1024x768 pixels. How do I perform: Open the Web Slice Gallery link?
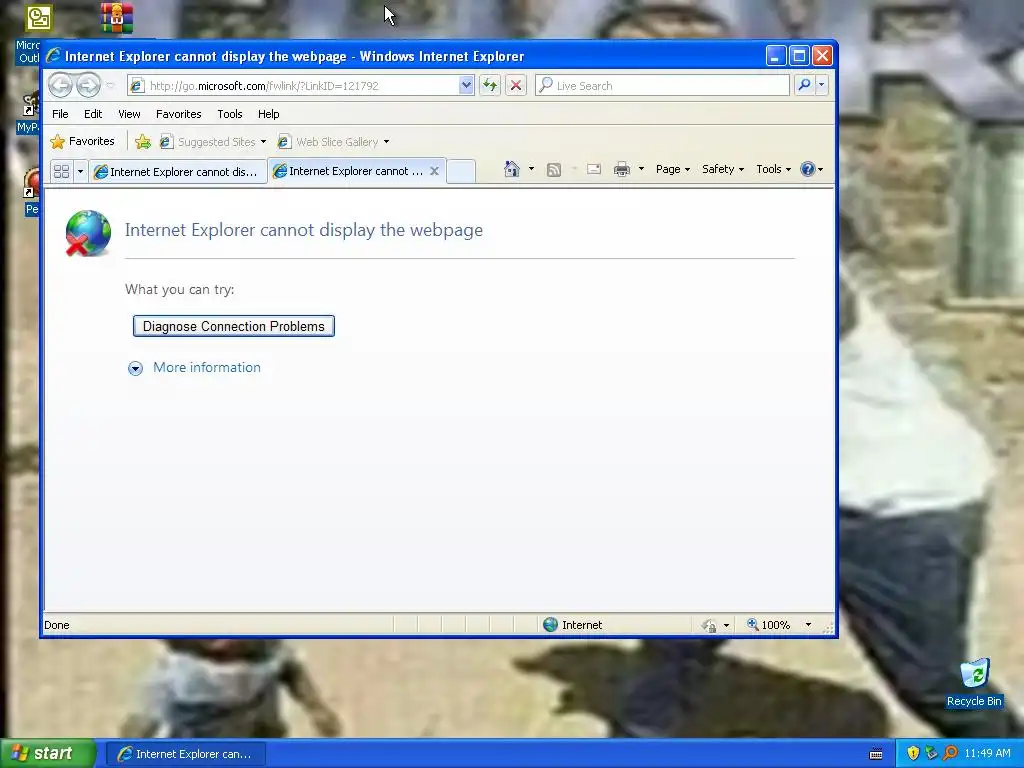coord(329,142)
